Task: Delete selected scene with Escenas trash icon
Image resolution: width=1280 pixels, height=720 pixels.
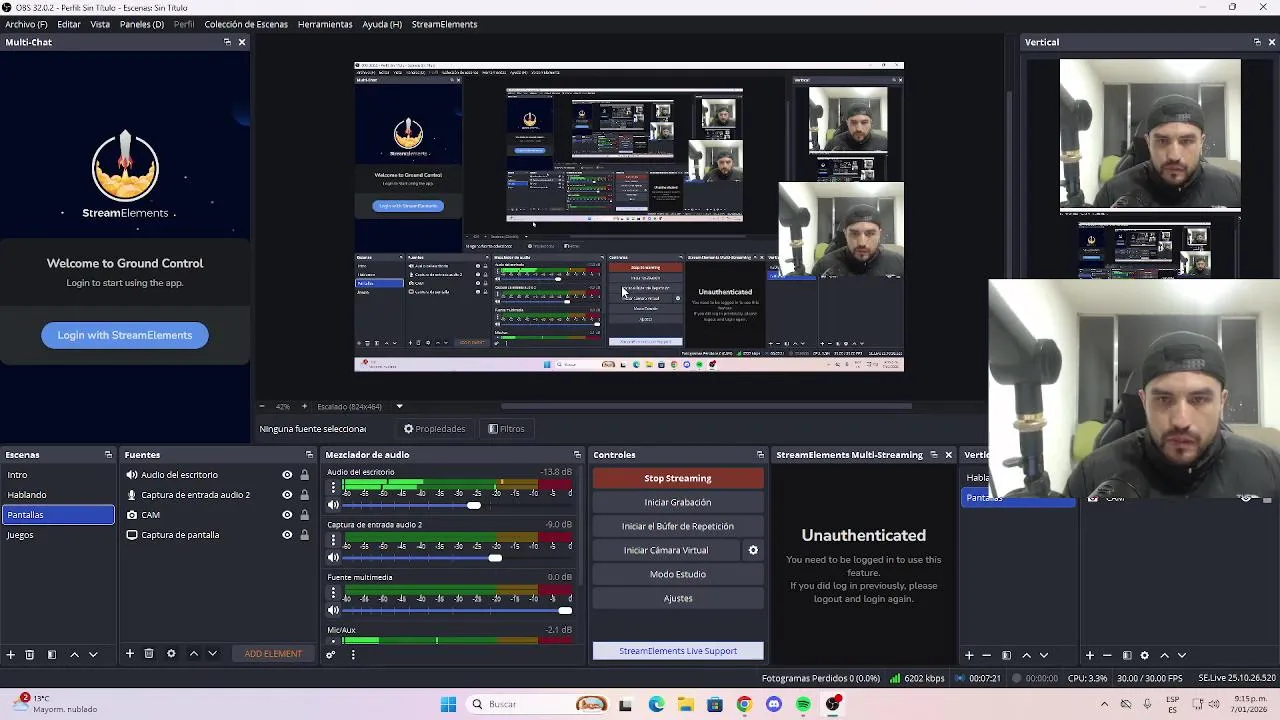Action: point(30,654)
